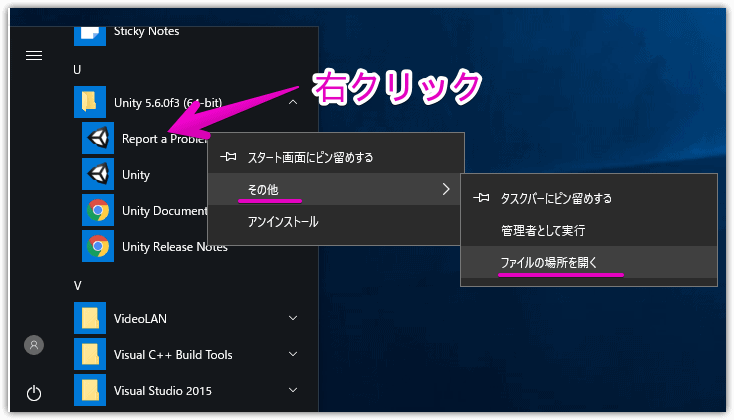734x420 pixels.
Task: Click the Unity 5.6.0f3 (64-bit) label
Action: point(168,103)
